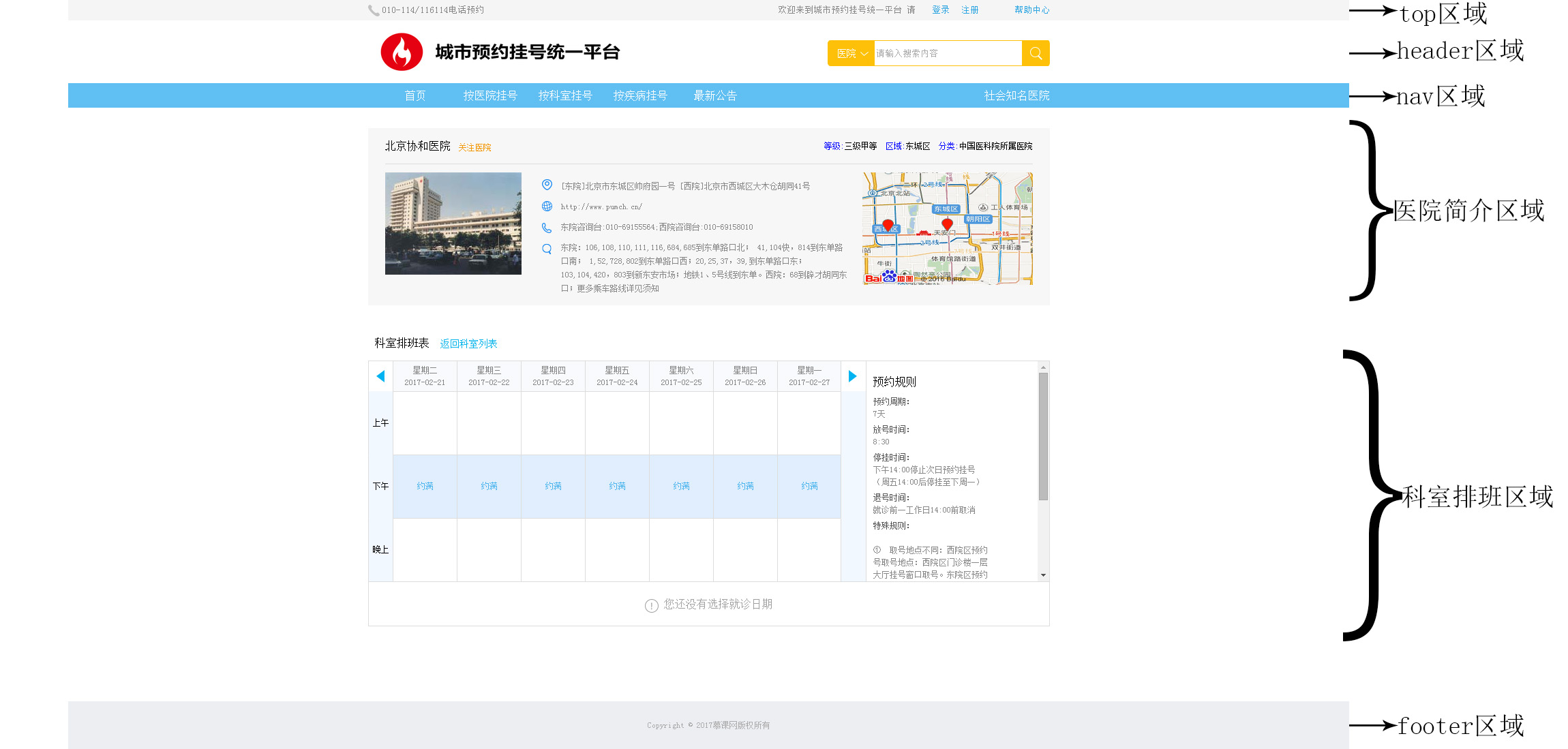The image size is (1568, 749).
Task: Go to next week with right arrow
Action: (x=852, y=376)
